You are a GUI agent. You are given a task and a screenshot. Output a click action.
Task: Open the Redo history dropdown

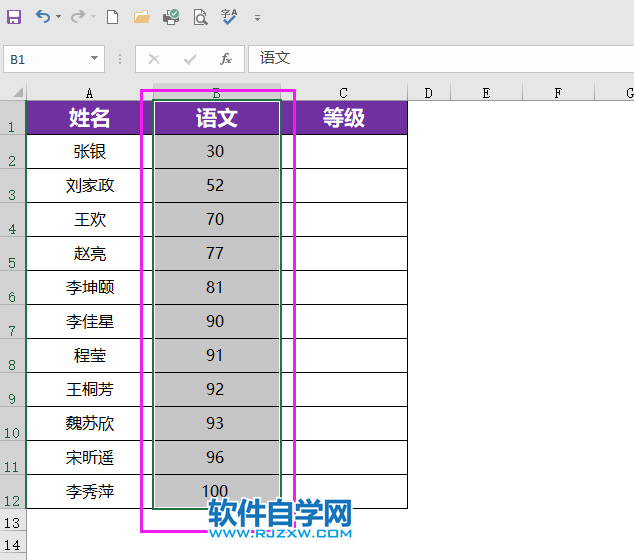click(x=93, y=17)
